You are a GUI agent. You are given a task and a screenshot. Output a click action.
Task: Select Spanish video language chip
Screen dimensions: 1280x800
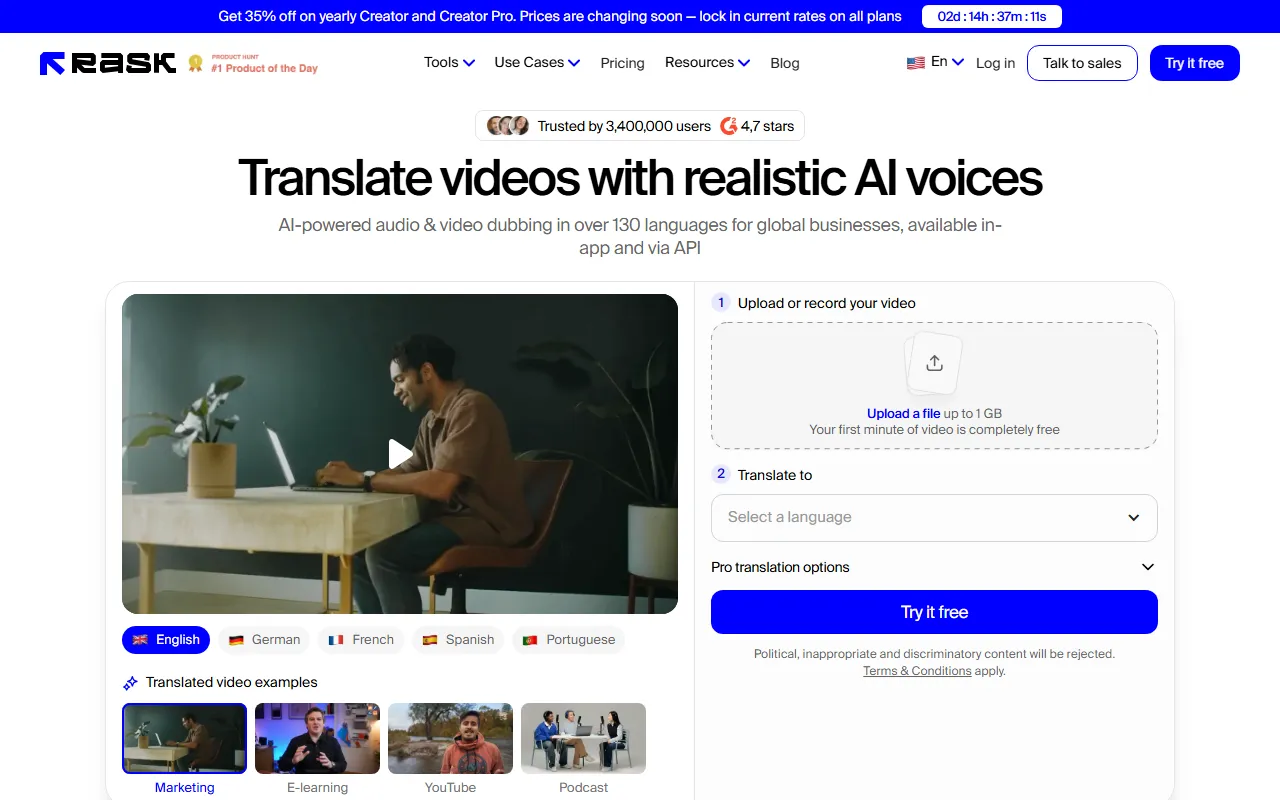(x=458, y=640)
